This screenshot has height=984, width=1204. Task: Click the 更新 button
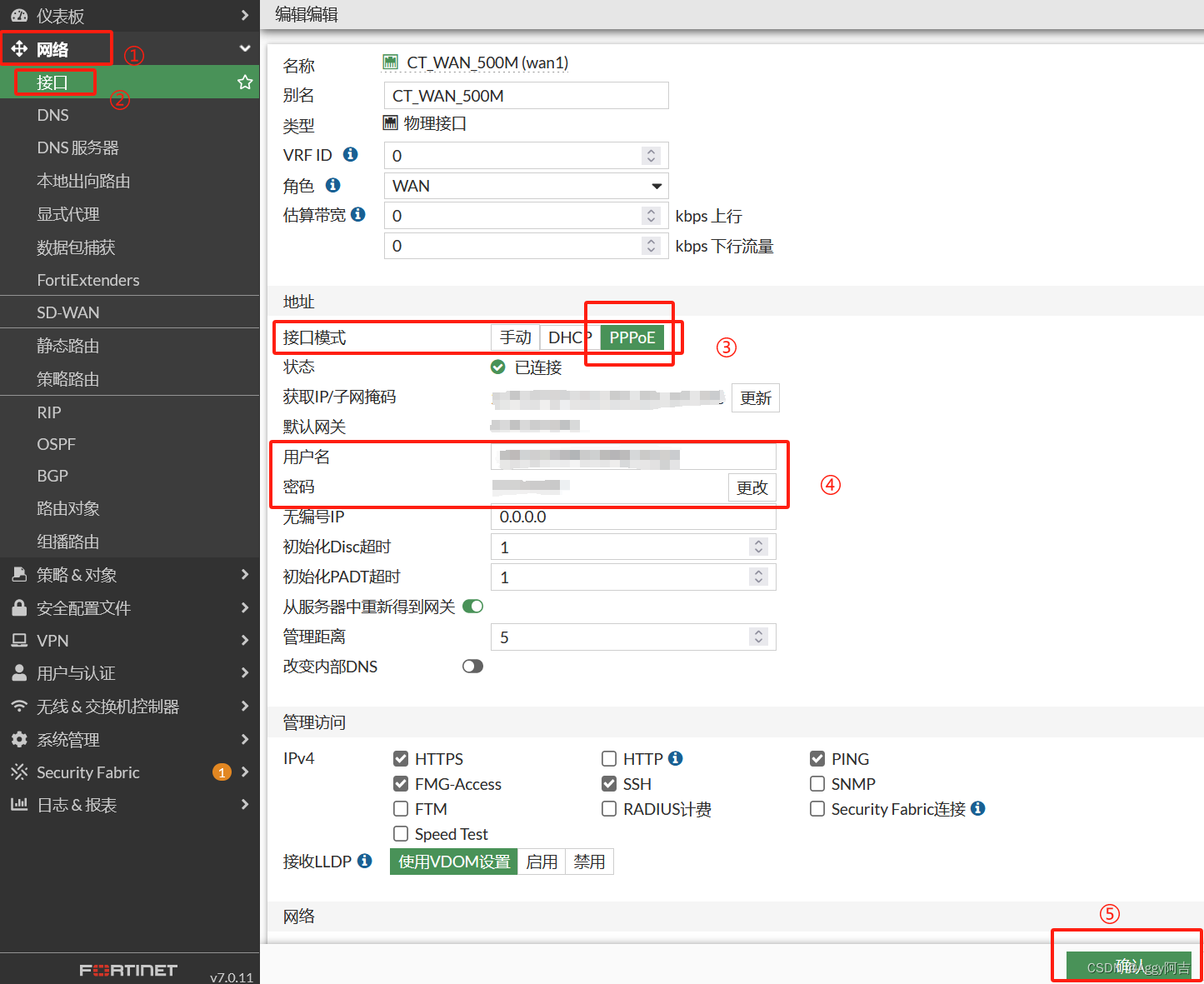(756, 397)
